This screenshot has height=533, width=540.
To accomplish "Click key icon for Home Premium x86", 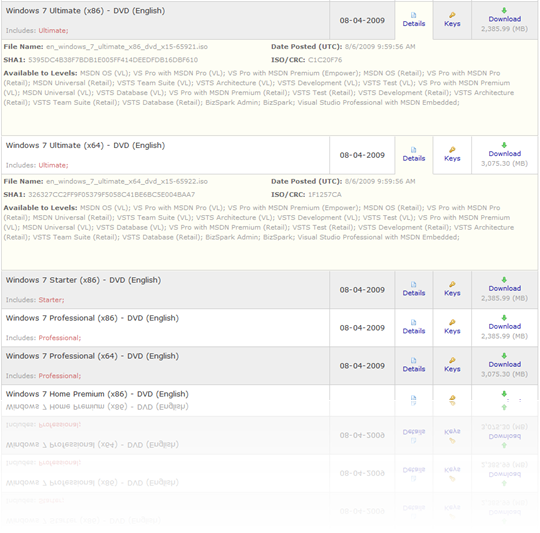I will pos(452,398).
